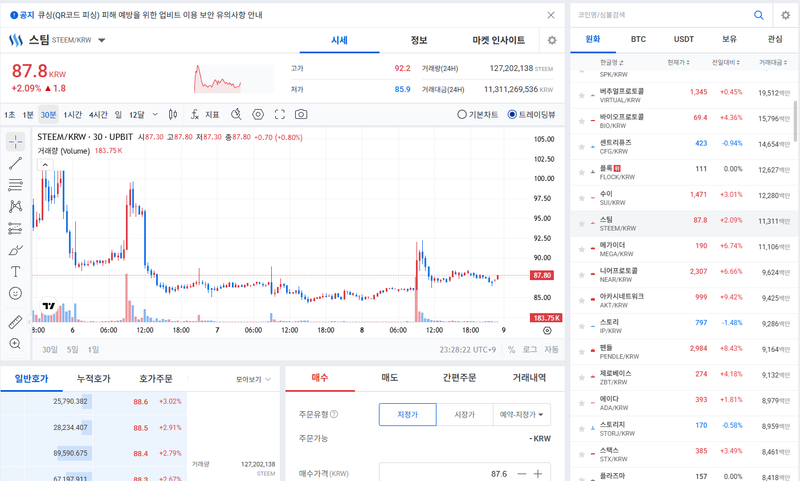This screenshot has width=800, height=481.
Task: Click chart time 23:28:22 UTC+9
Action: (467, 349)
